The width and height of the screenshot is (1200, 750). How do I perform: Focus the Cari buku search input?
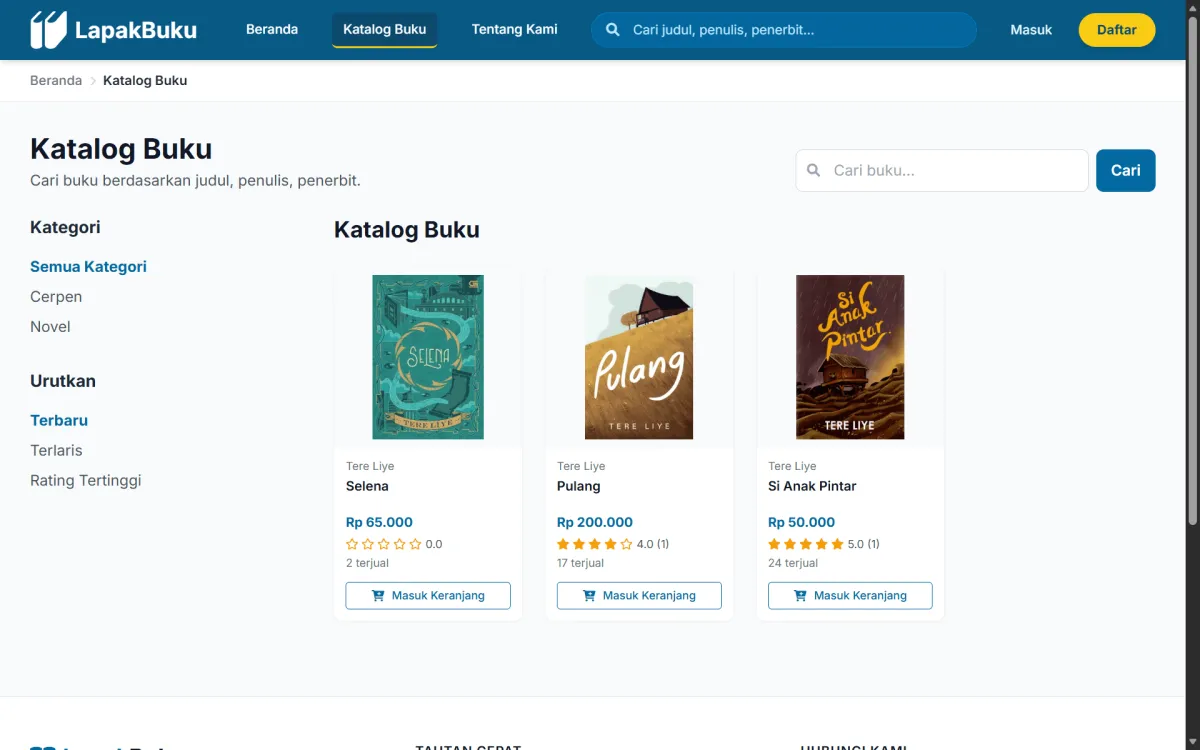pyautogui.click(x=942, y=171)
